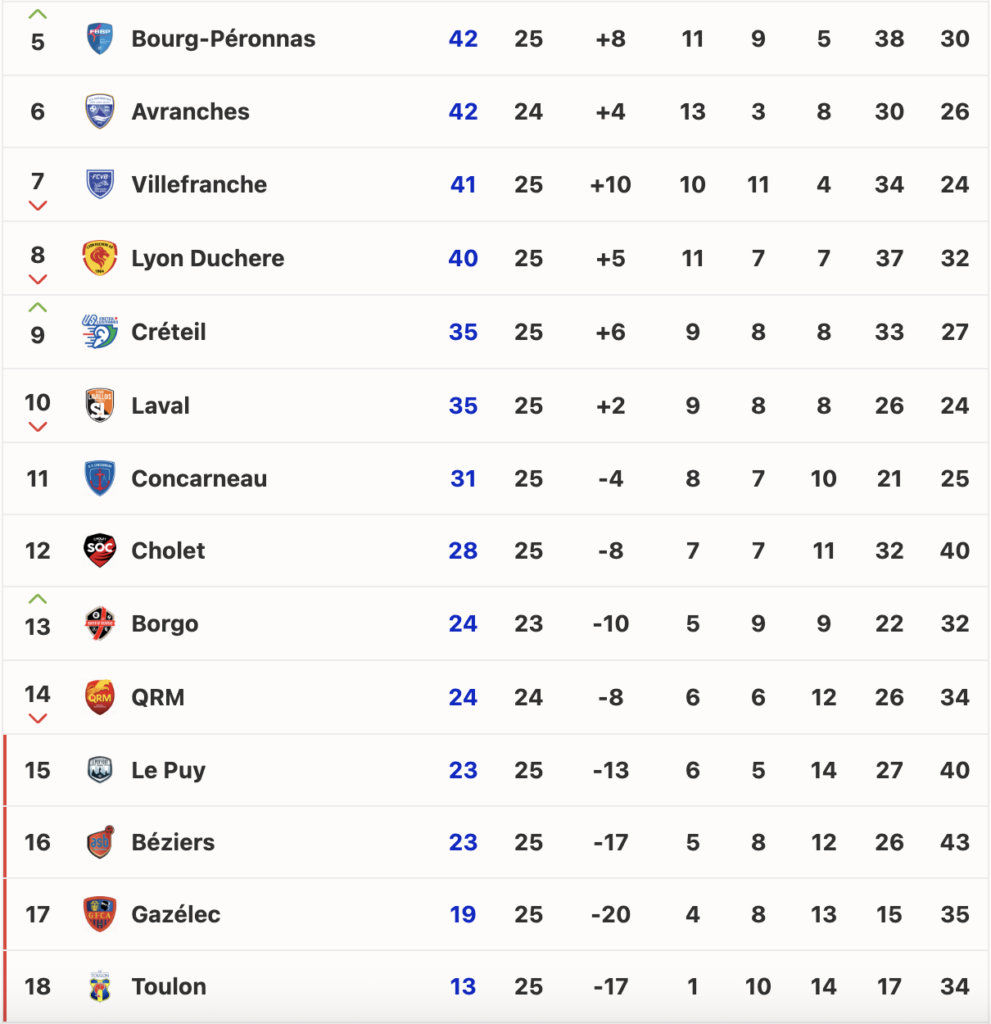Click the Cholet SOC logo icon
This screenshot has height=1024, width=991.
[100, 550]
